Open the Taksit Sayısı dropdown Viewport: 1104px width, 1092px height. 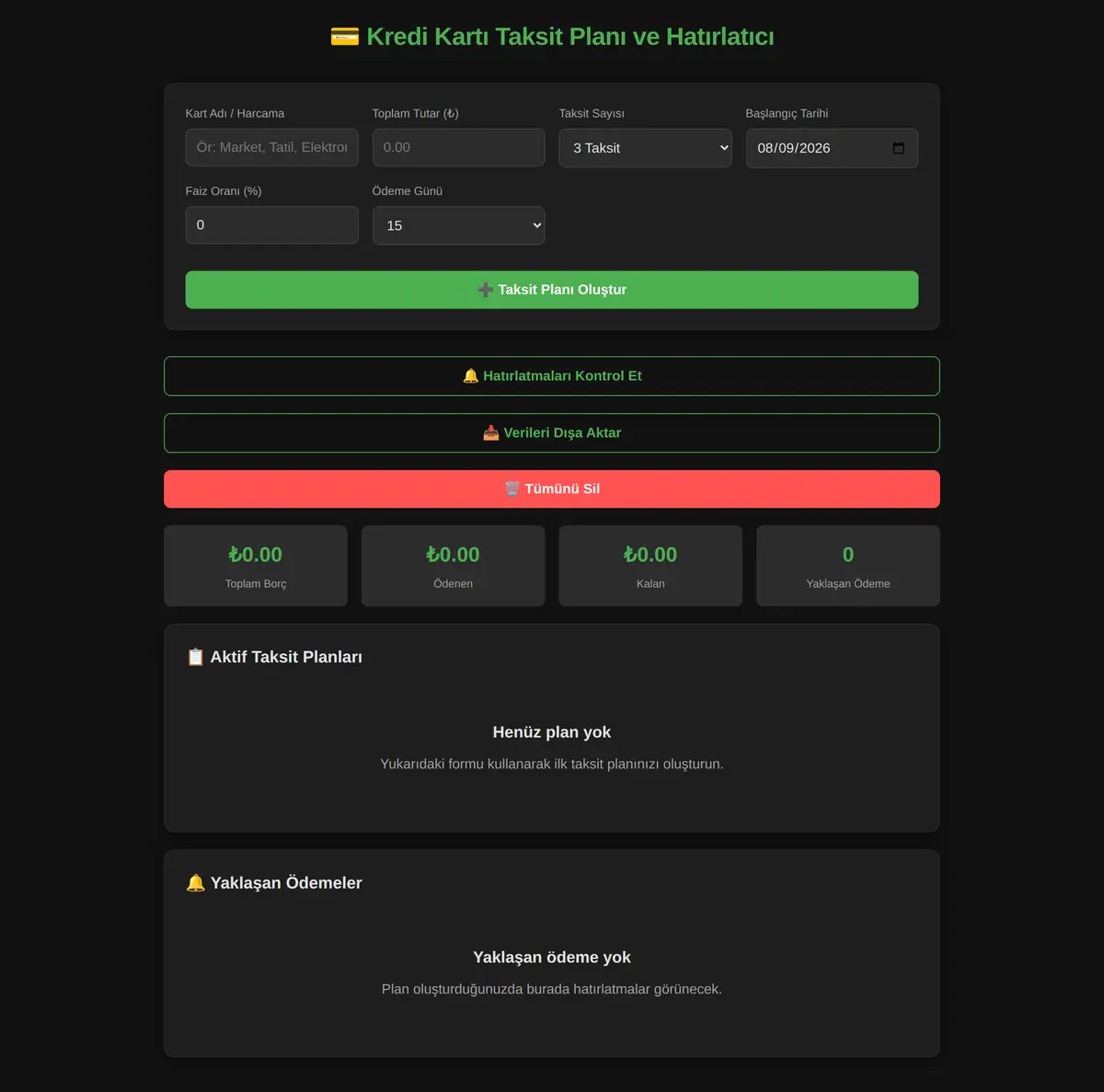[645, 148]
